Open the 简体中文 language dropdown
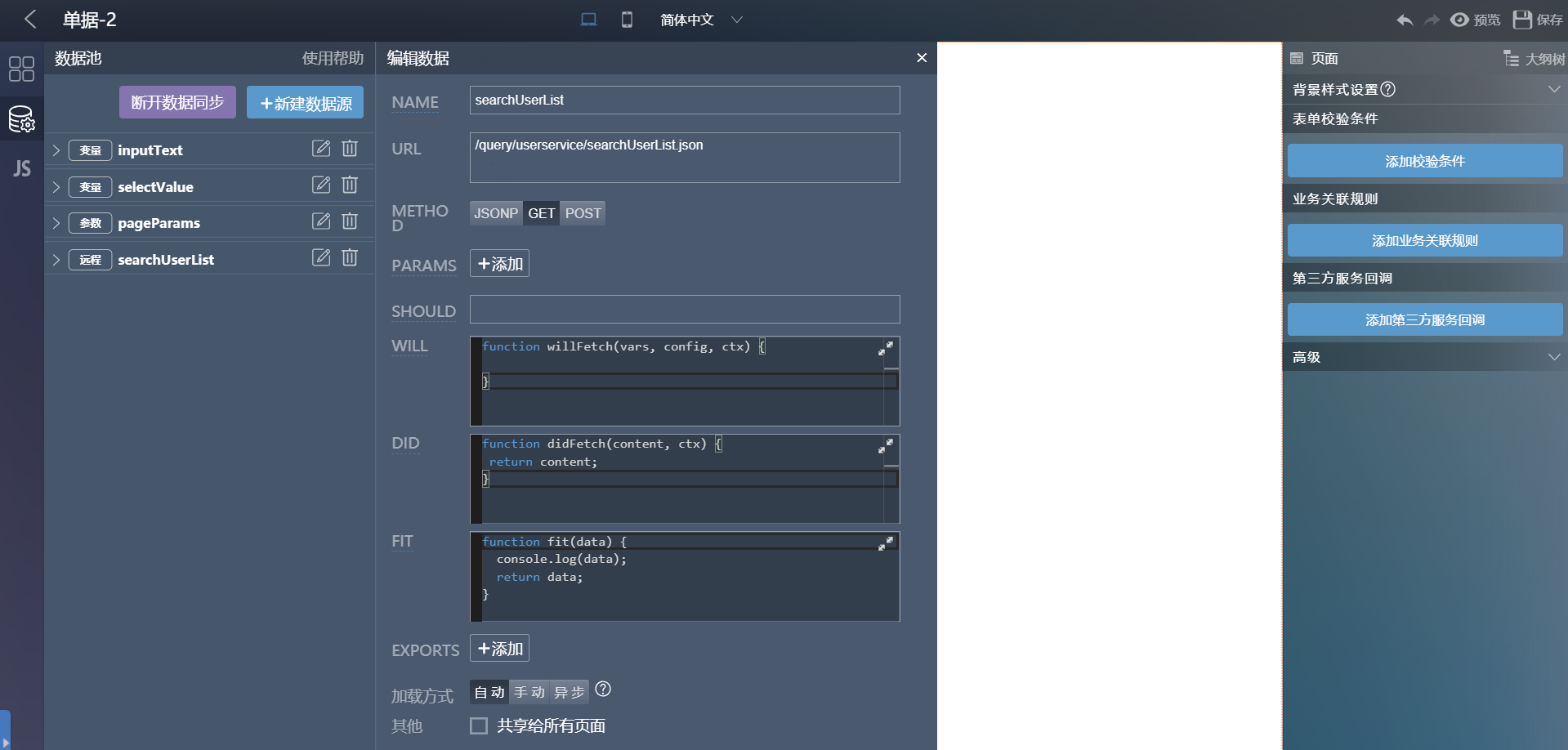This screenshot has height=750, width=1568. click(701, 20)
